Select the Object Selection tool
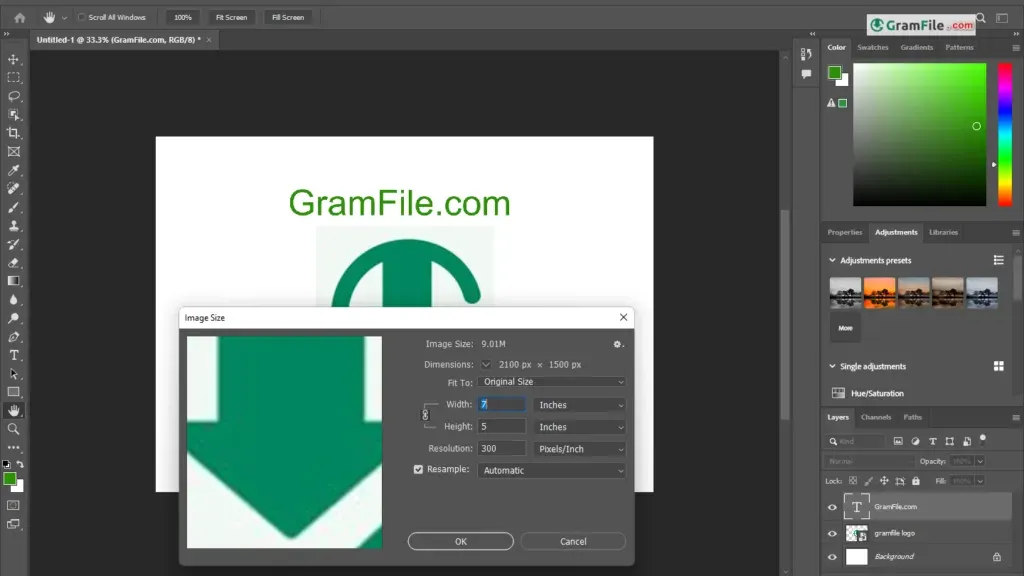The width and height of the screenshot is (1024, 576). (x=14, y=115)
